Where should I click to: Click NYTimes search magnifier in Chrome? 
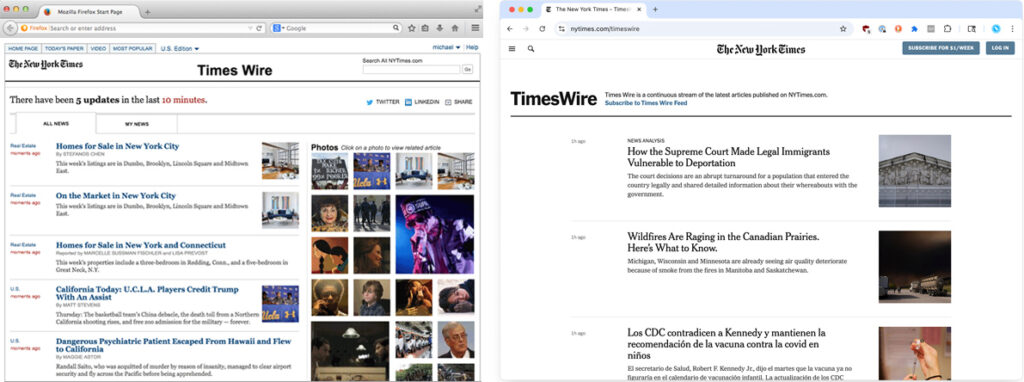click(x=531, y=48)
